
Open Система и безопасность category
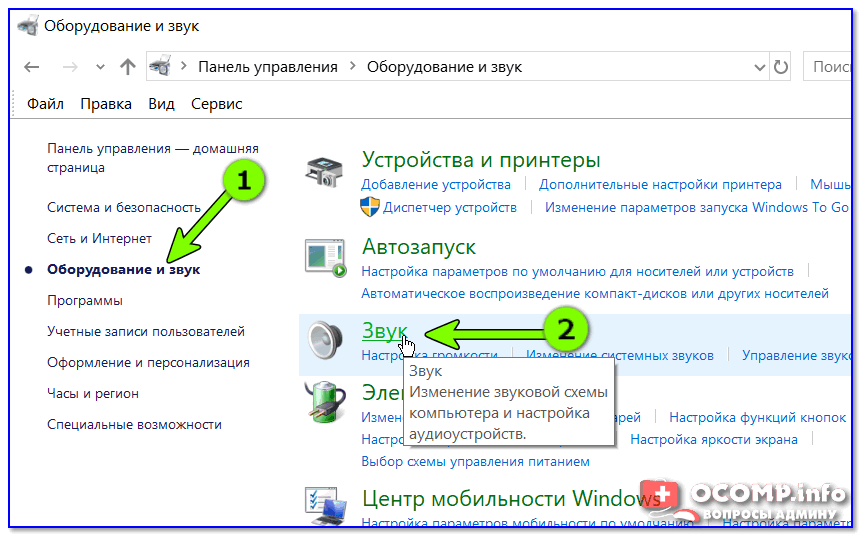[124, 208]
